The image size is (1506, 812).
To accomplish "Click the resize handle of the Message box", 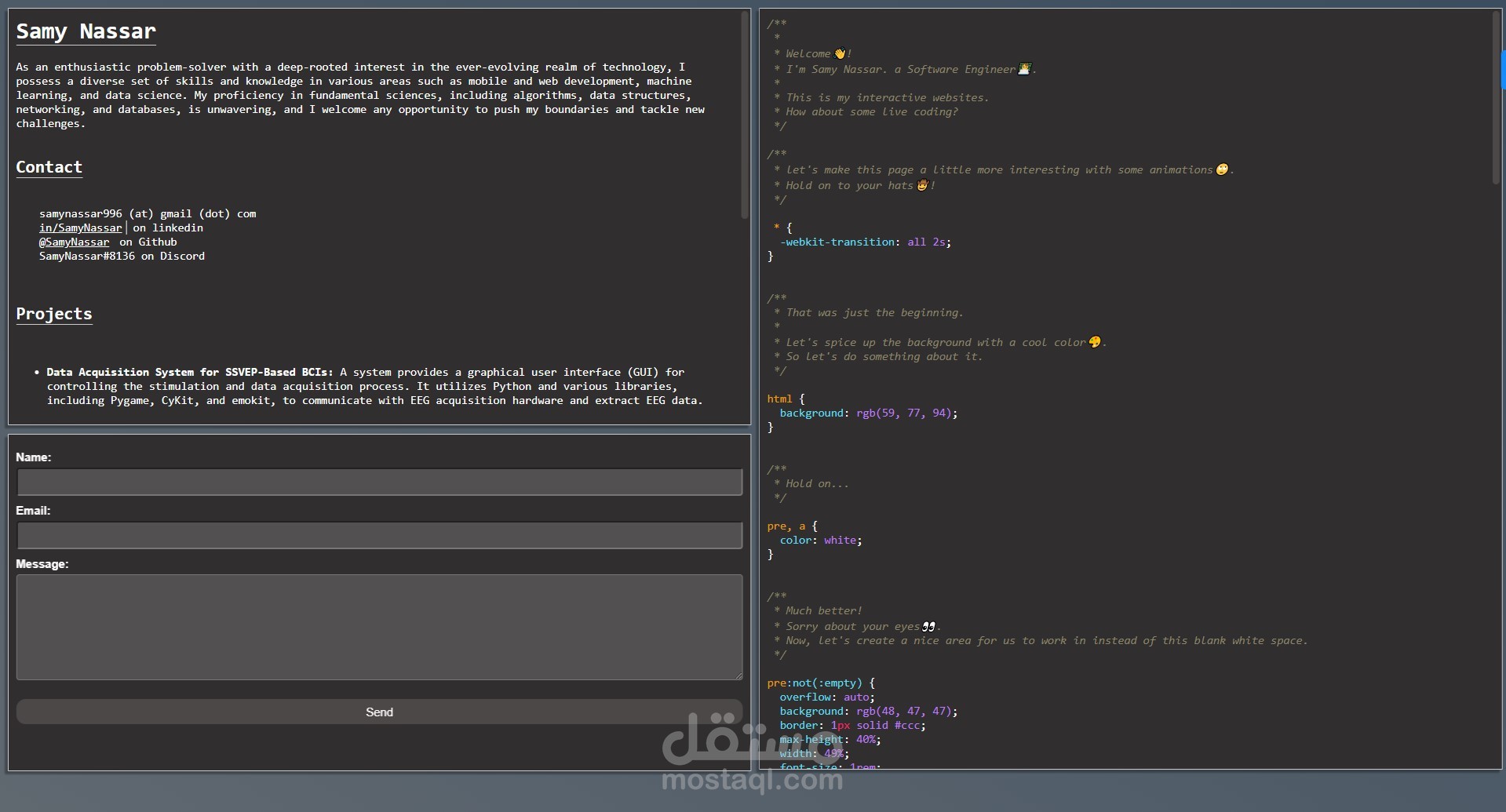I will pyautogui.click(x=738, y=676).
